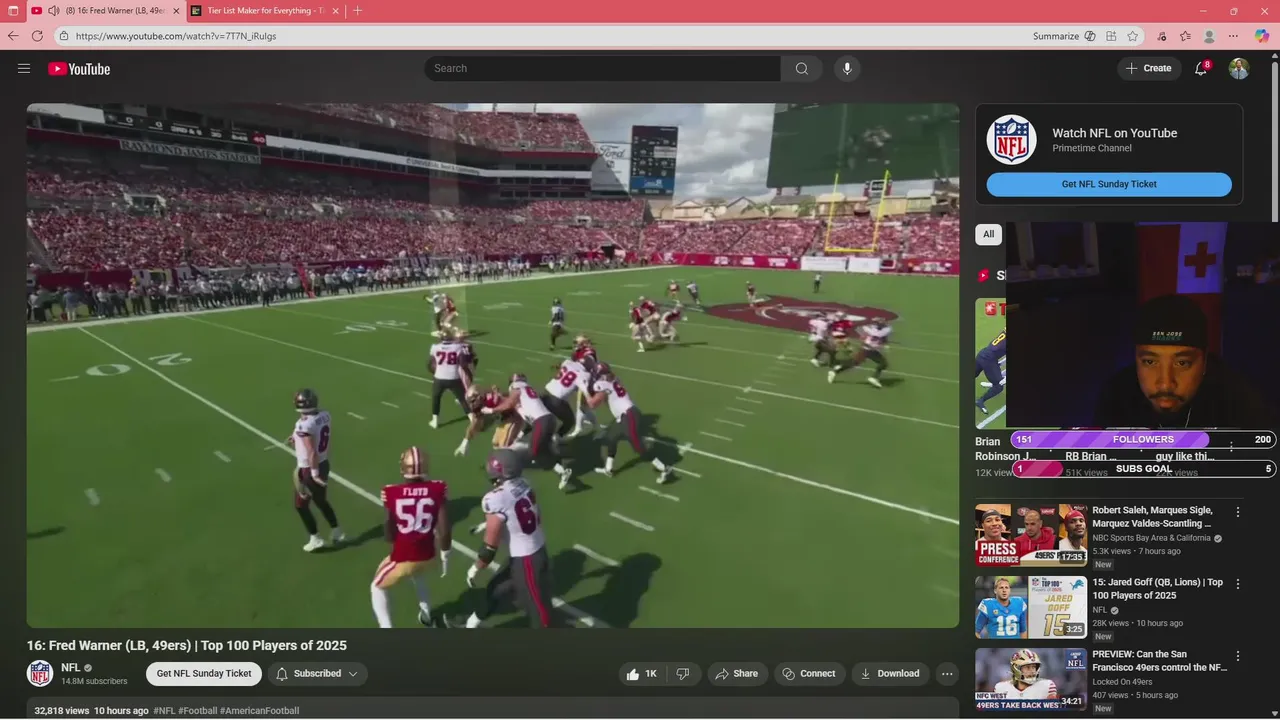Select the All filter chip

pyautogui.click(x=988, y=234)
